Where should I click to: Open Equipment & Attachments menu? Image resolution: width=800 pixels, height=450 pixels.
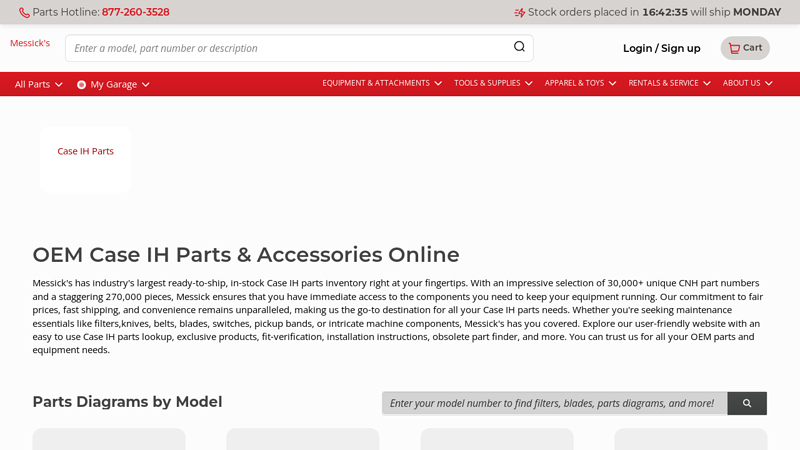tap(382, 83)
